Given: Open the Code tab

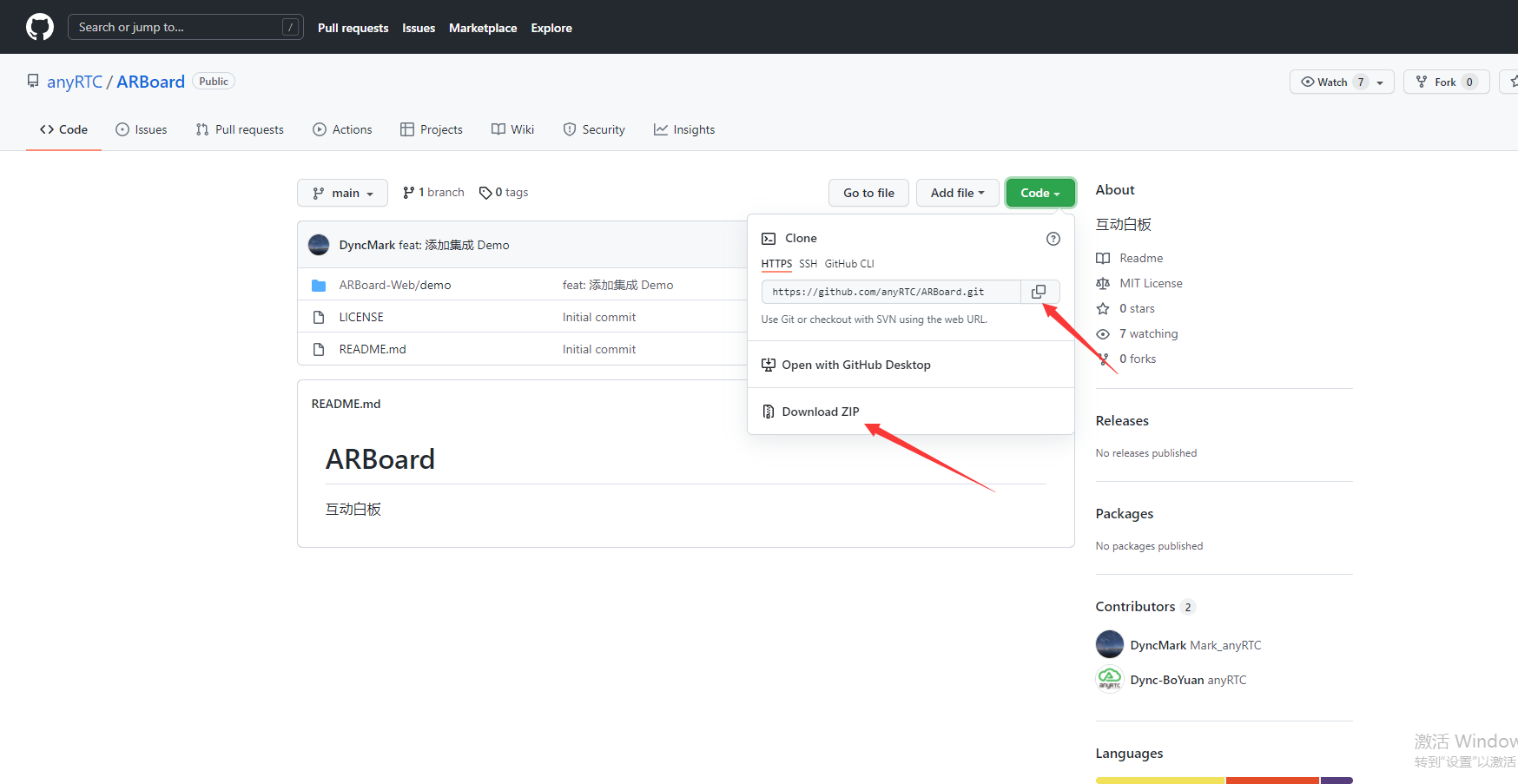Looking at the screenshot, I should (x=63, y=129).
